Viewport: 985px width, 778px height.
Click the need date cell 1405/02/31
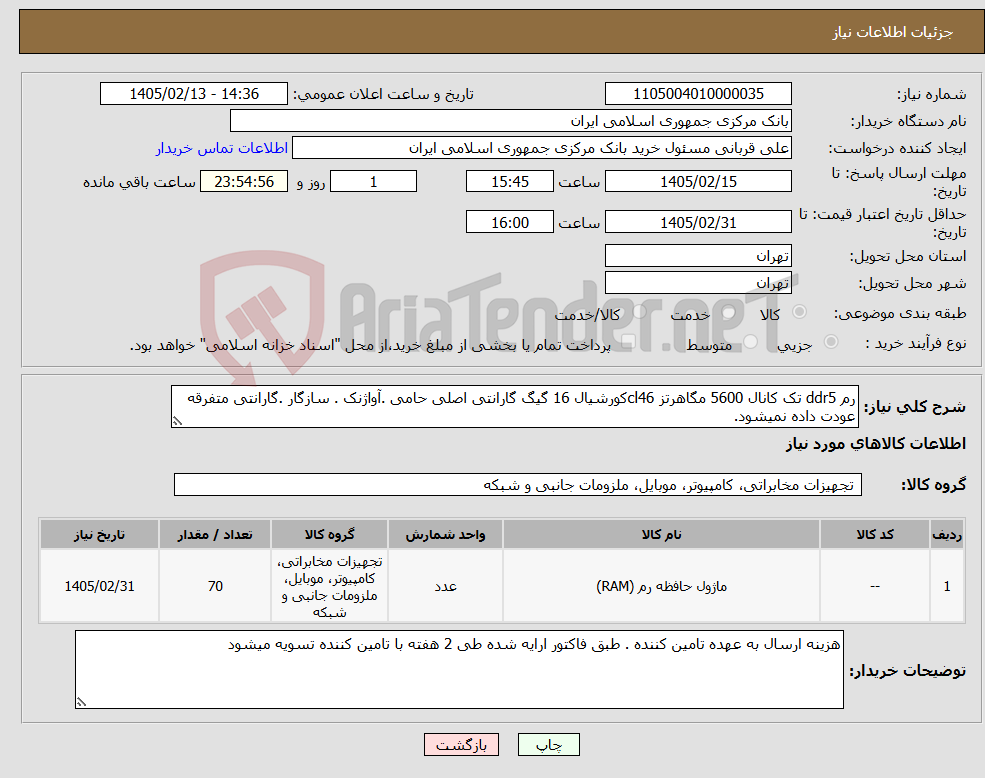tap(99, 586)
